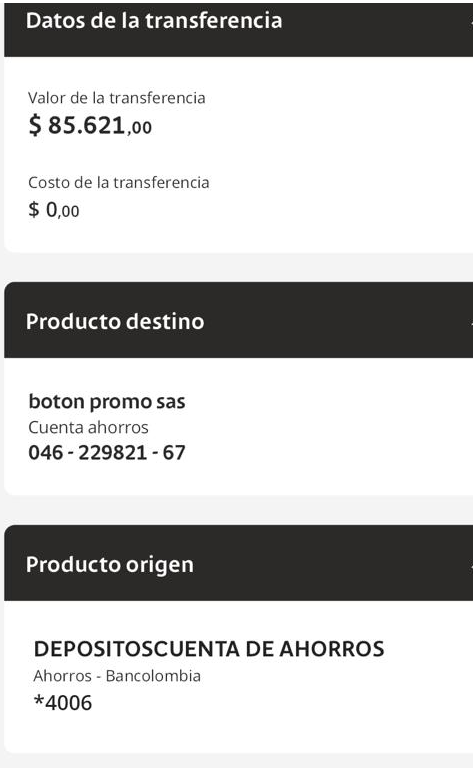The width and height of the screenshot is (473, 768).
Task: Tap the gray gap above the Producto destino header
Action: pos(238,267)
